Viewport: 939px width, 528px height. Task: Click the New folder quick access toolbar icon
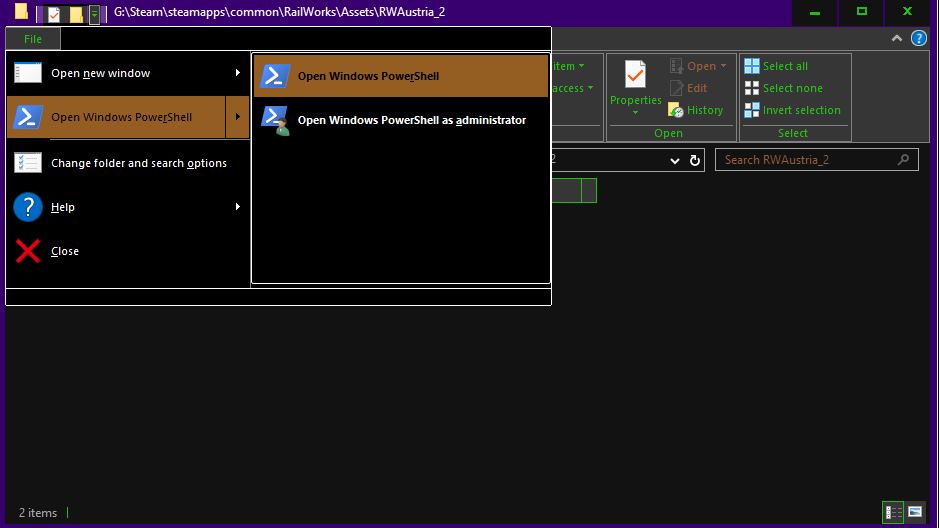tap(76, 13)
